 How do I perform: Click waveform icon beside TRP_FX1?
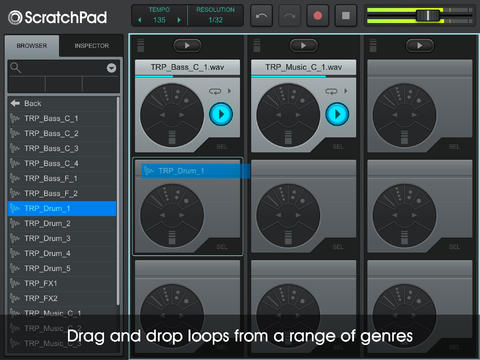pyautogui.click(x=15, y=283)
